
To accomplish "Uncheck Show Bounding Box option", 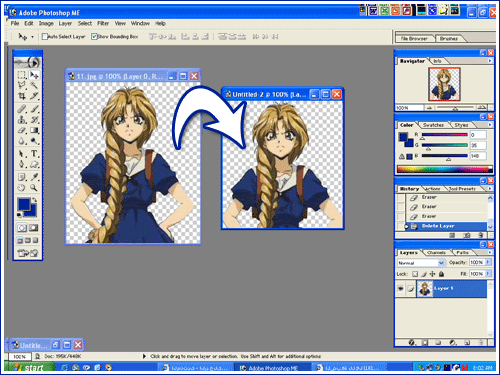I will click(x=94, y=36).
